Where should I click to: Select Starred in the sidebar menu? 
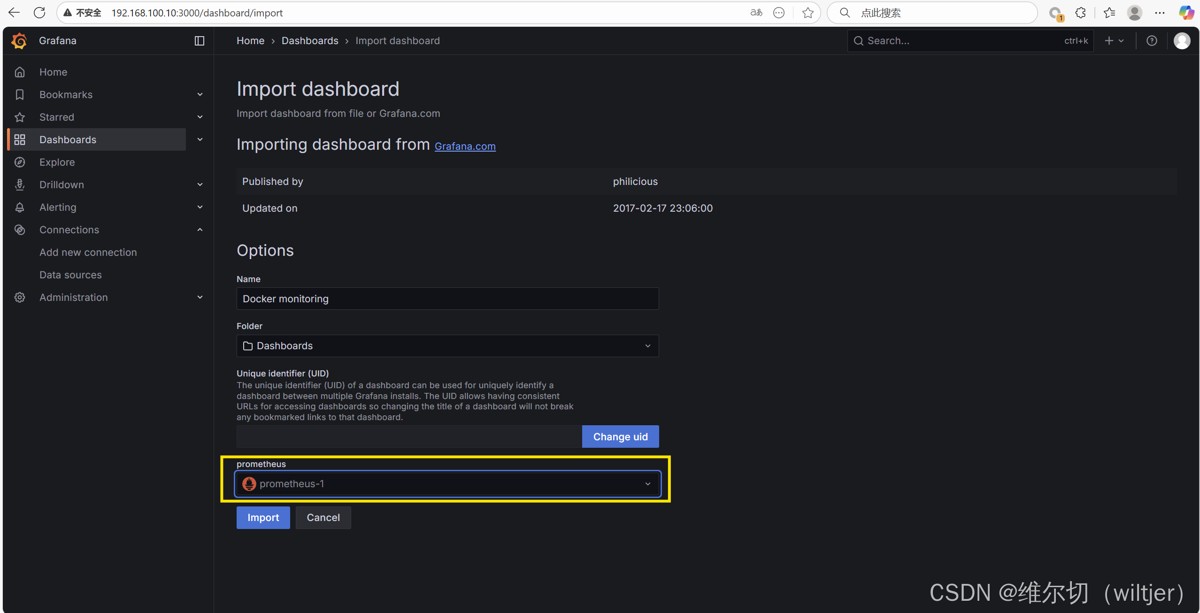tap(57, 117)
